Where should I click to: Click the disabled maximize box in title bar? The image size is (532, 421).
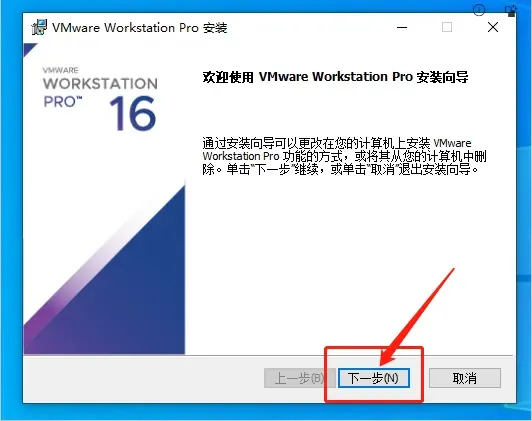(447, 27)
